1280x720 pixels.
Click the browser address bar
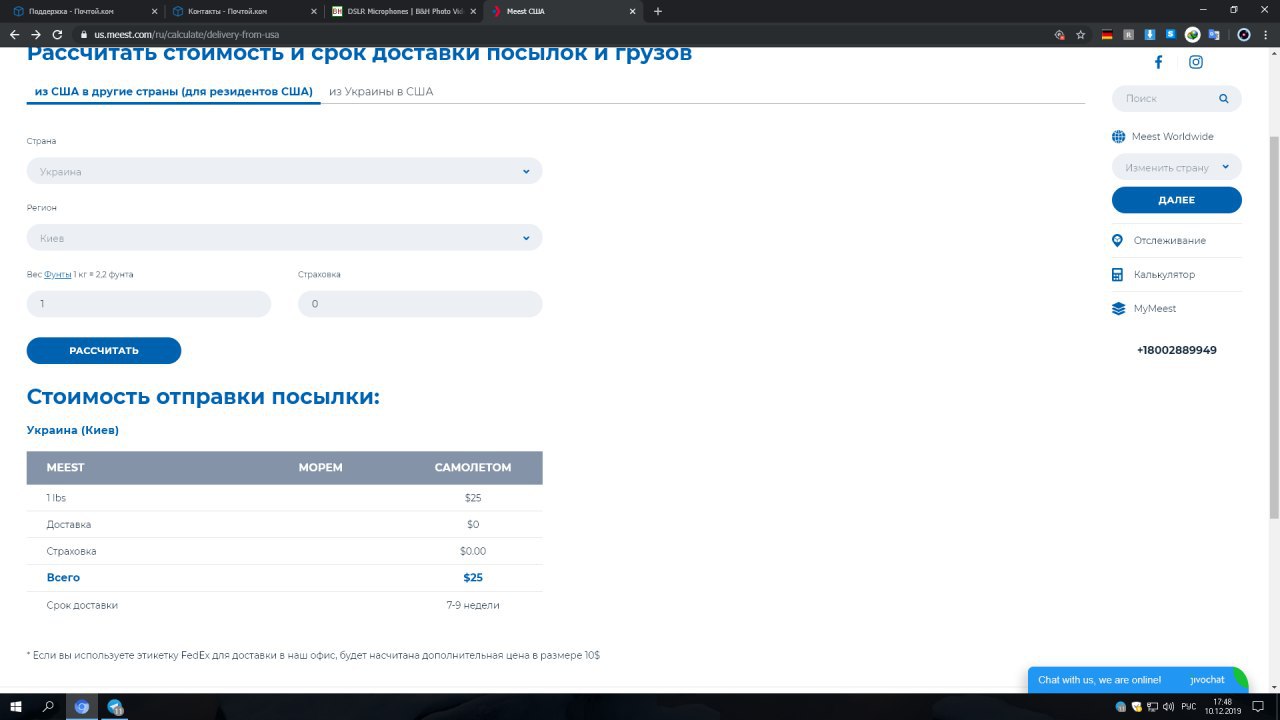point(570,34)
